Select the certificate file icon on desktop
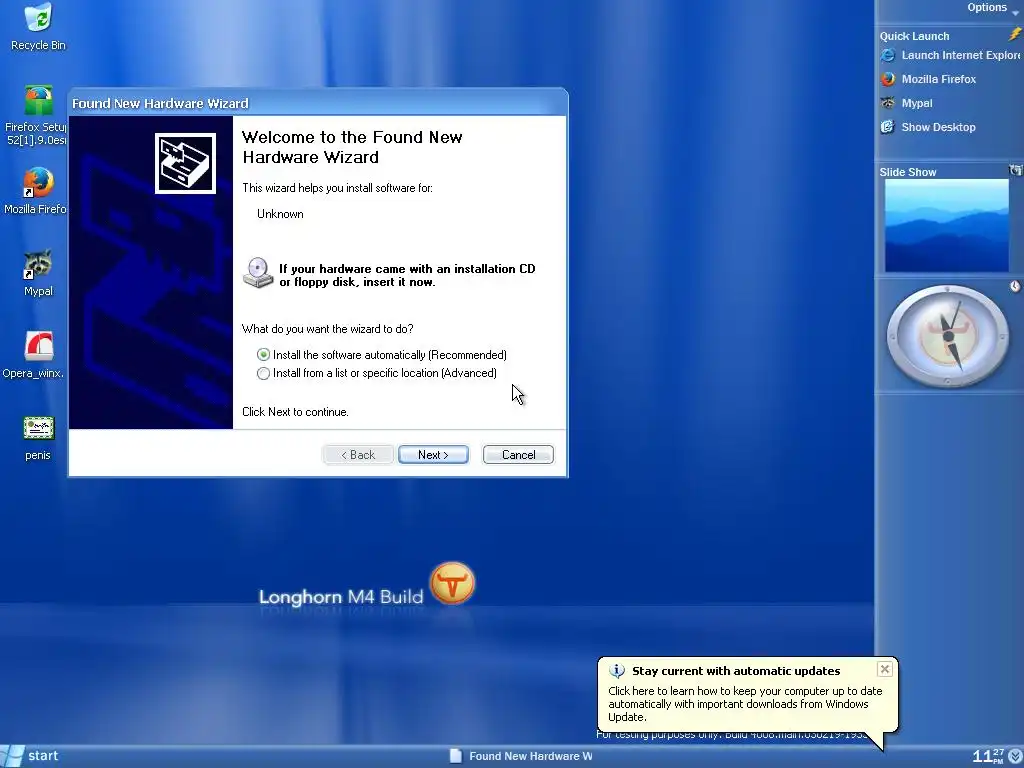 click(39, 428)
